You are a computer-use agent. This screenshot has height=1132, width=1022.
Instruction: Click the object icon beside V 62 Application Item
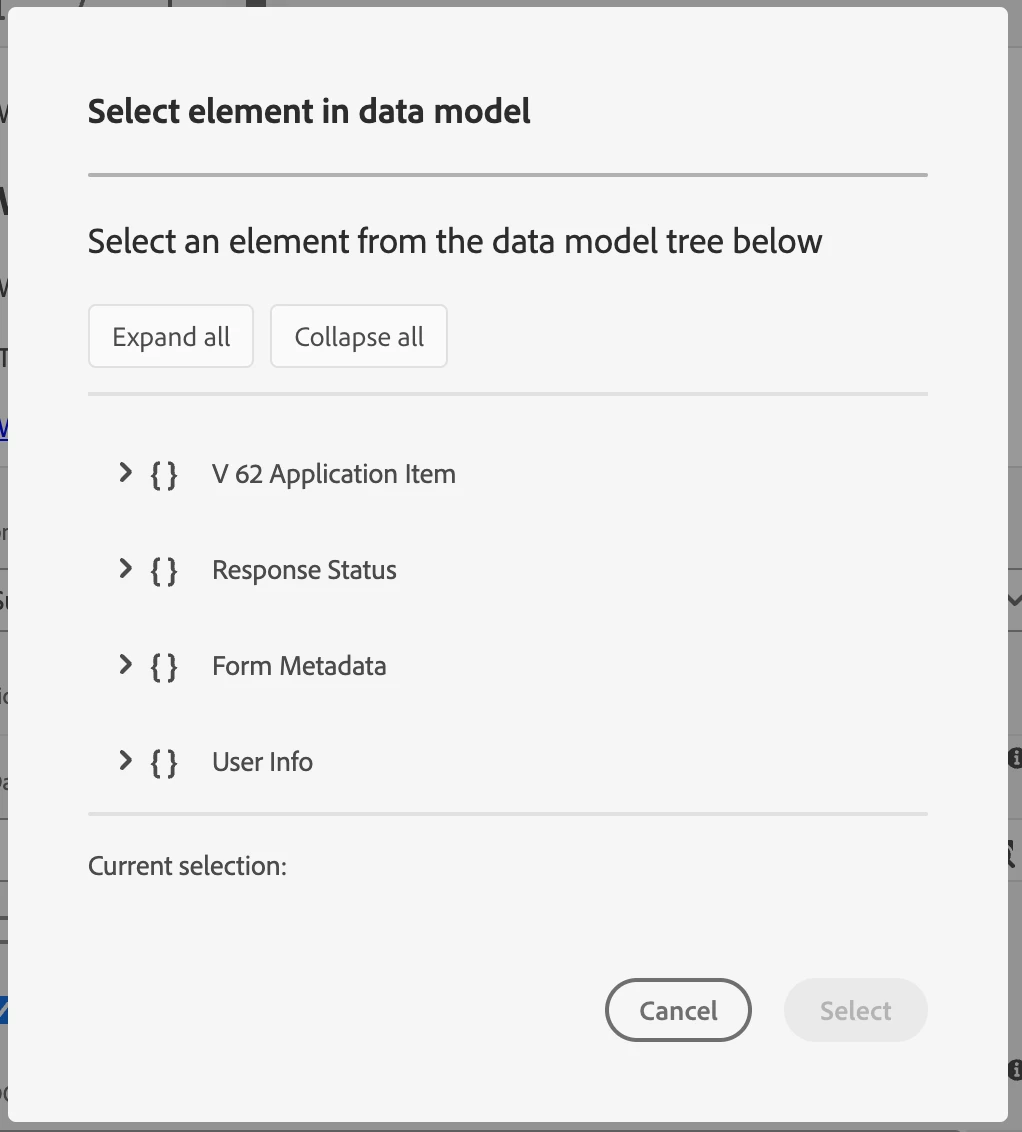(x=164, y=474)
